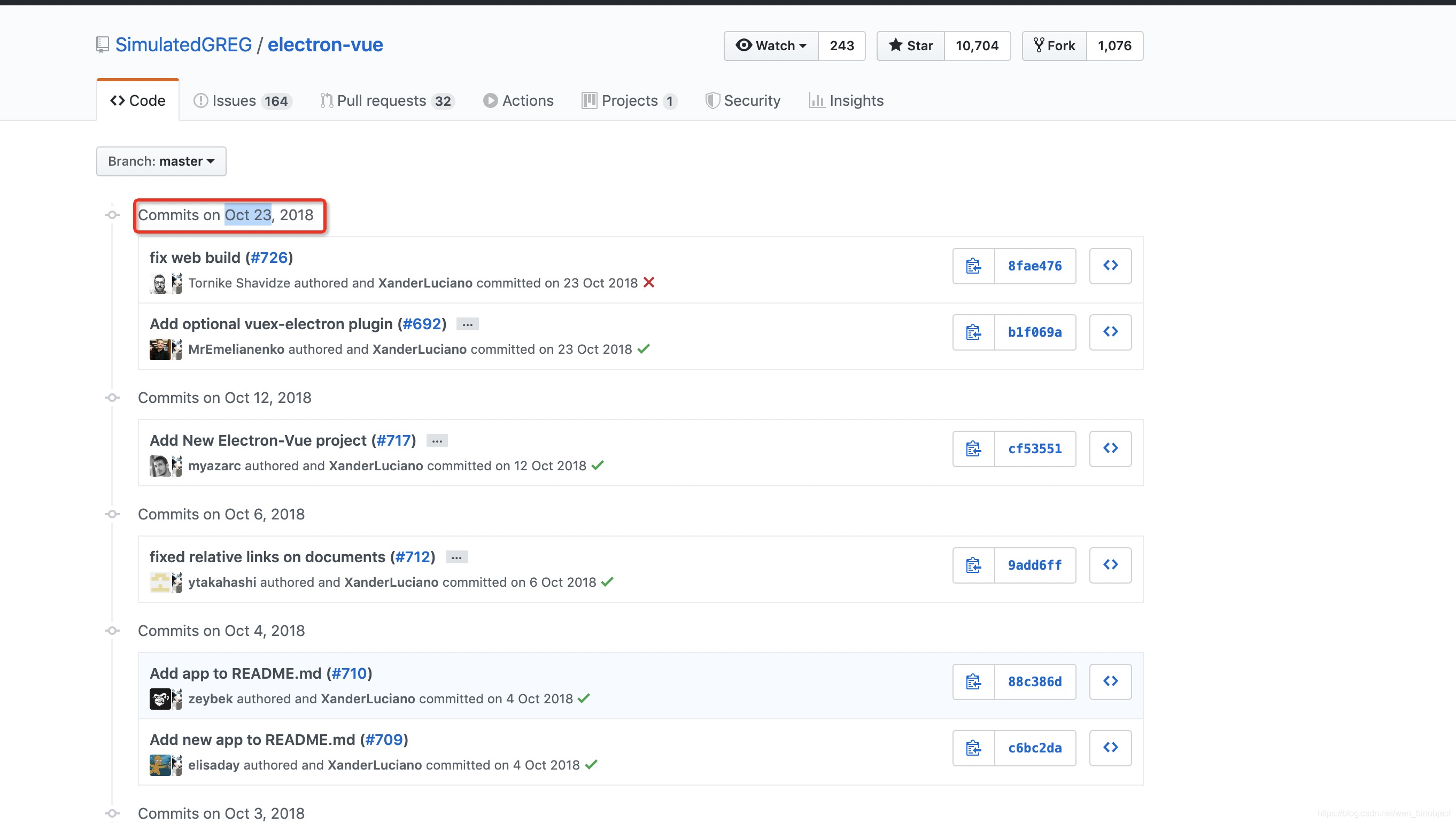1456x823 pixels.
Task: Click MrEmelianenko's avatar thumbnail
Action: pyautogui.click(x=159, y=350)
